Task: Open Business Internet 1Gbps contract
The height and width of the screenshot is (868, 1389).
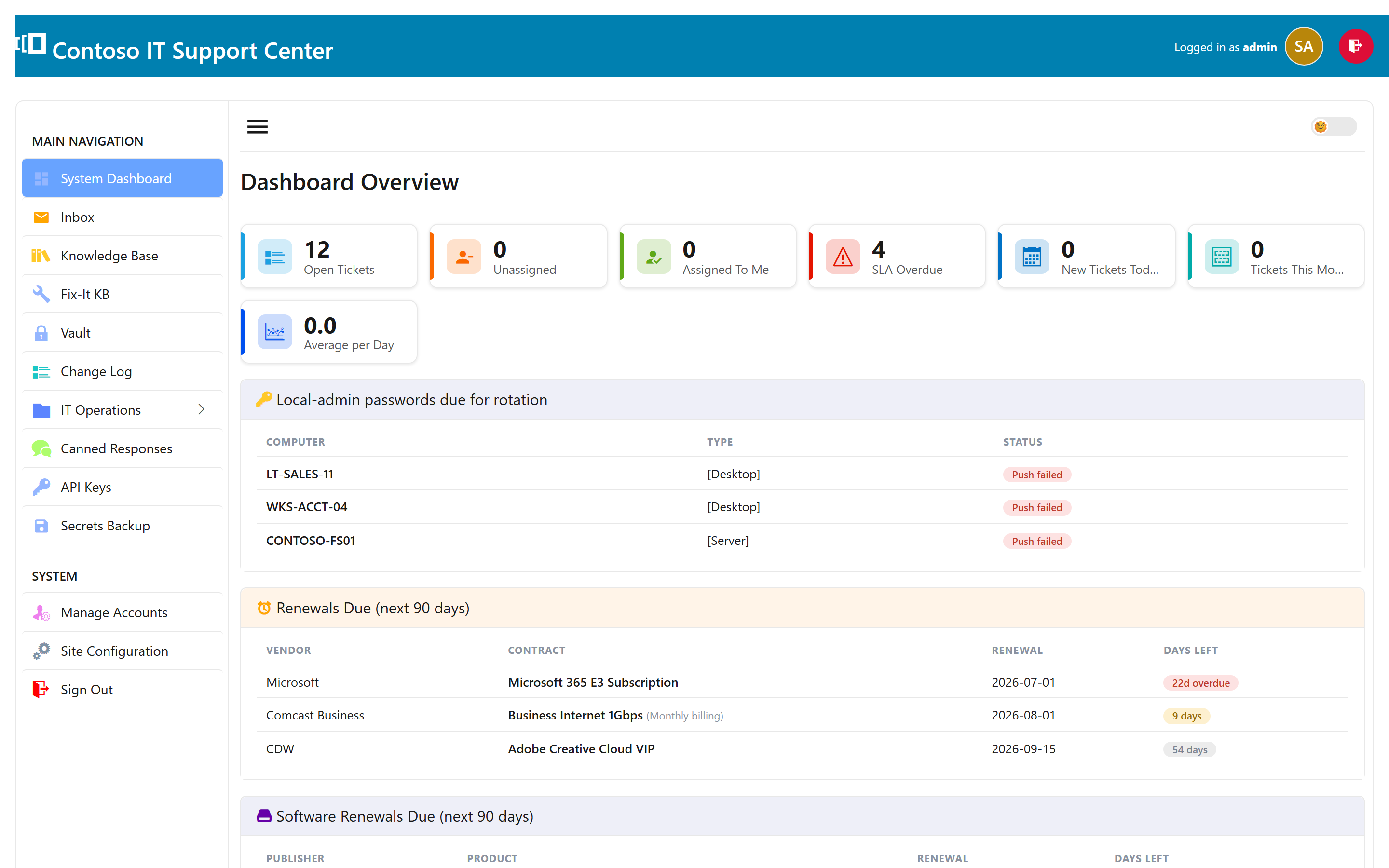Action: point(575,715)
